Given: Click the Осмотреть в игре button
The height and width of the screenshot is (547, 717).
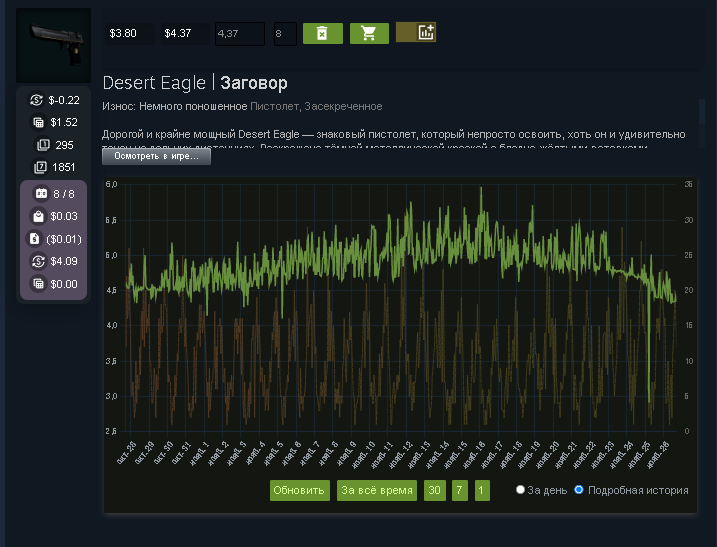Looking at the screenshot, I should pos(156,156).
